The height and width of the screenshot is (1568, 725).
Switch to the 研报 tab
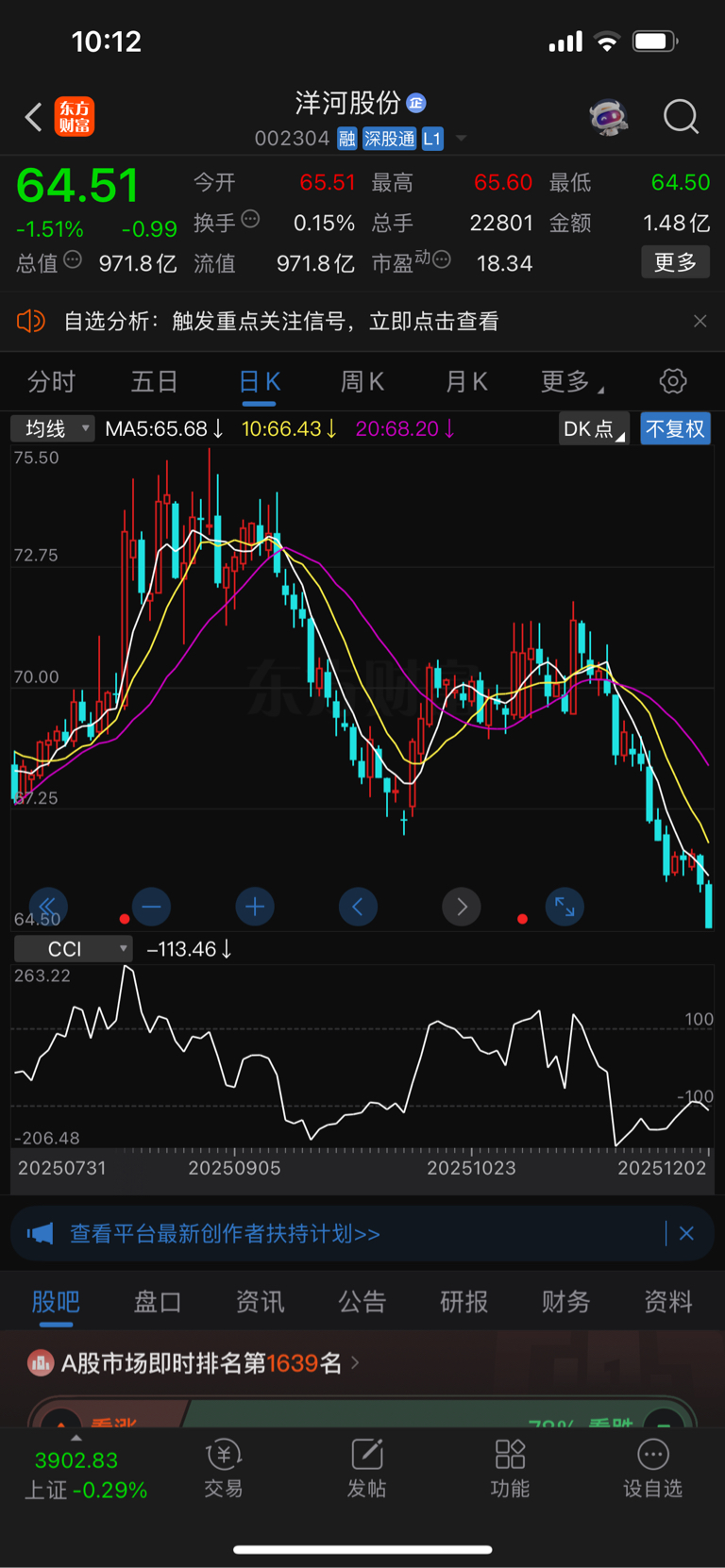click(464, 1302)
